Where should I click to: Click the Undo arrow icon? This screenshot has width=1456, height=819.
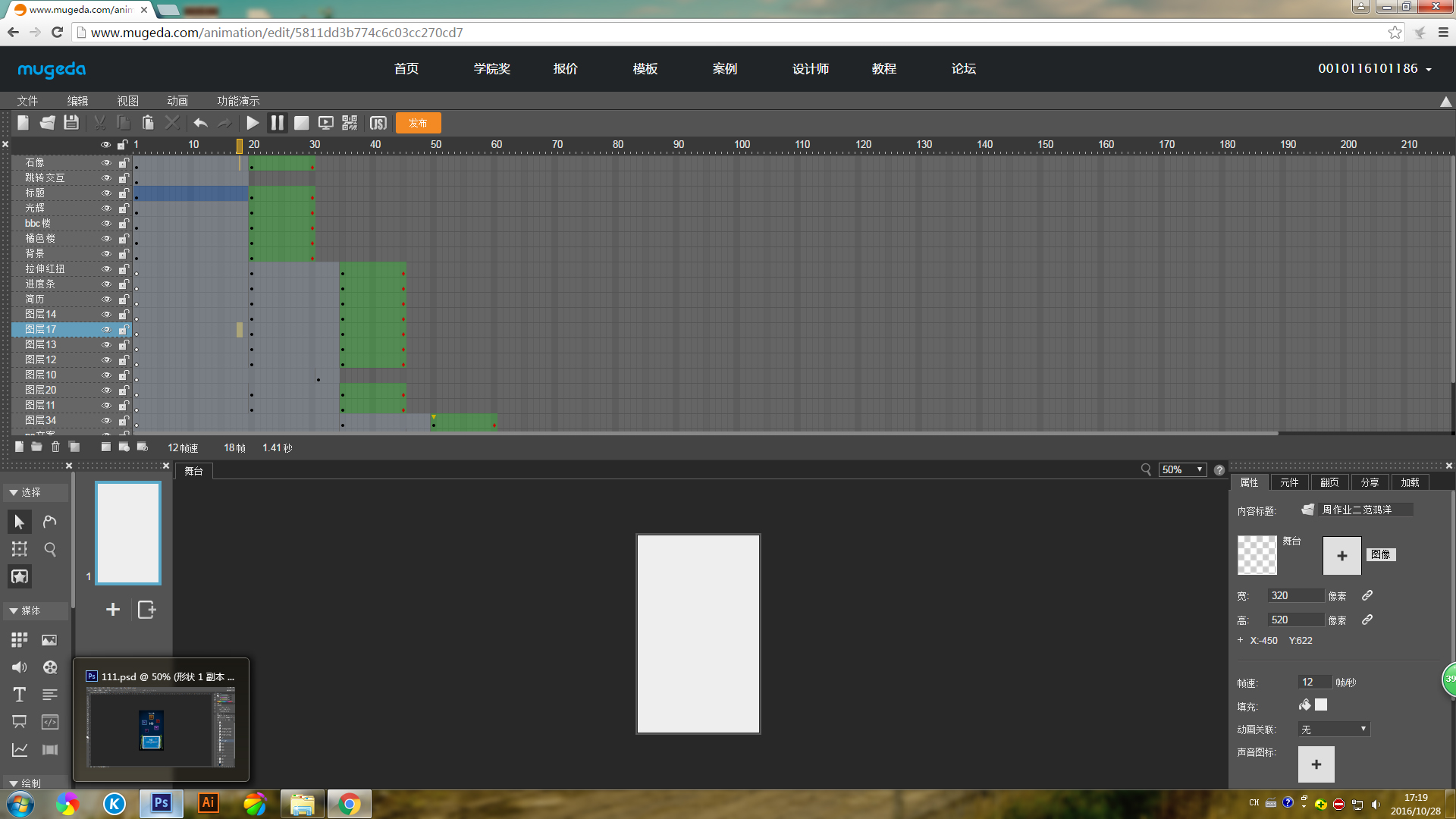[200, 123]
